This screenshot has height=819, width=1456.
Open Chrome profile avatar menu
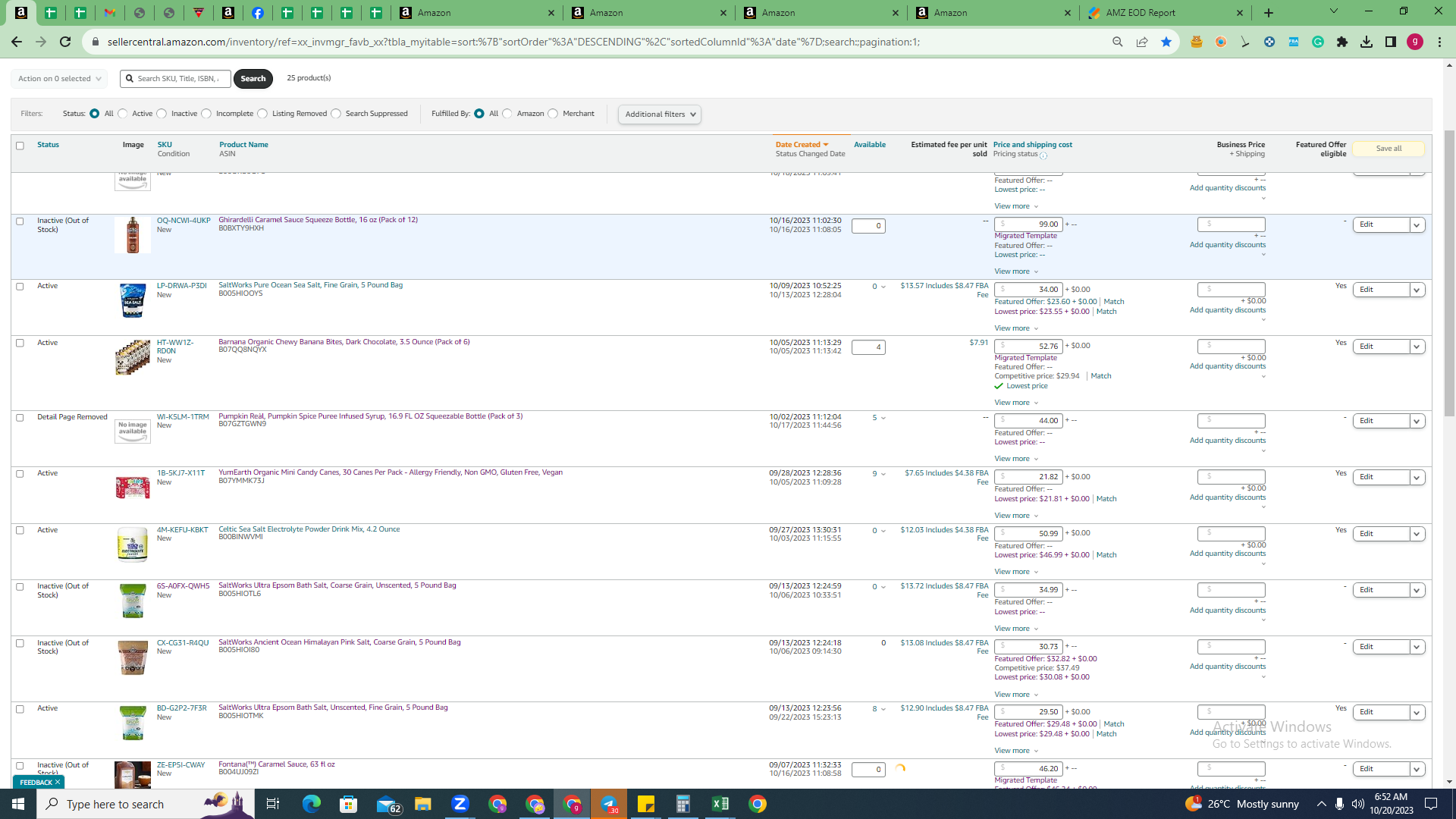pos(1415,42)
